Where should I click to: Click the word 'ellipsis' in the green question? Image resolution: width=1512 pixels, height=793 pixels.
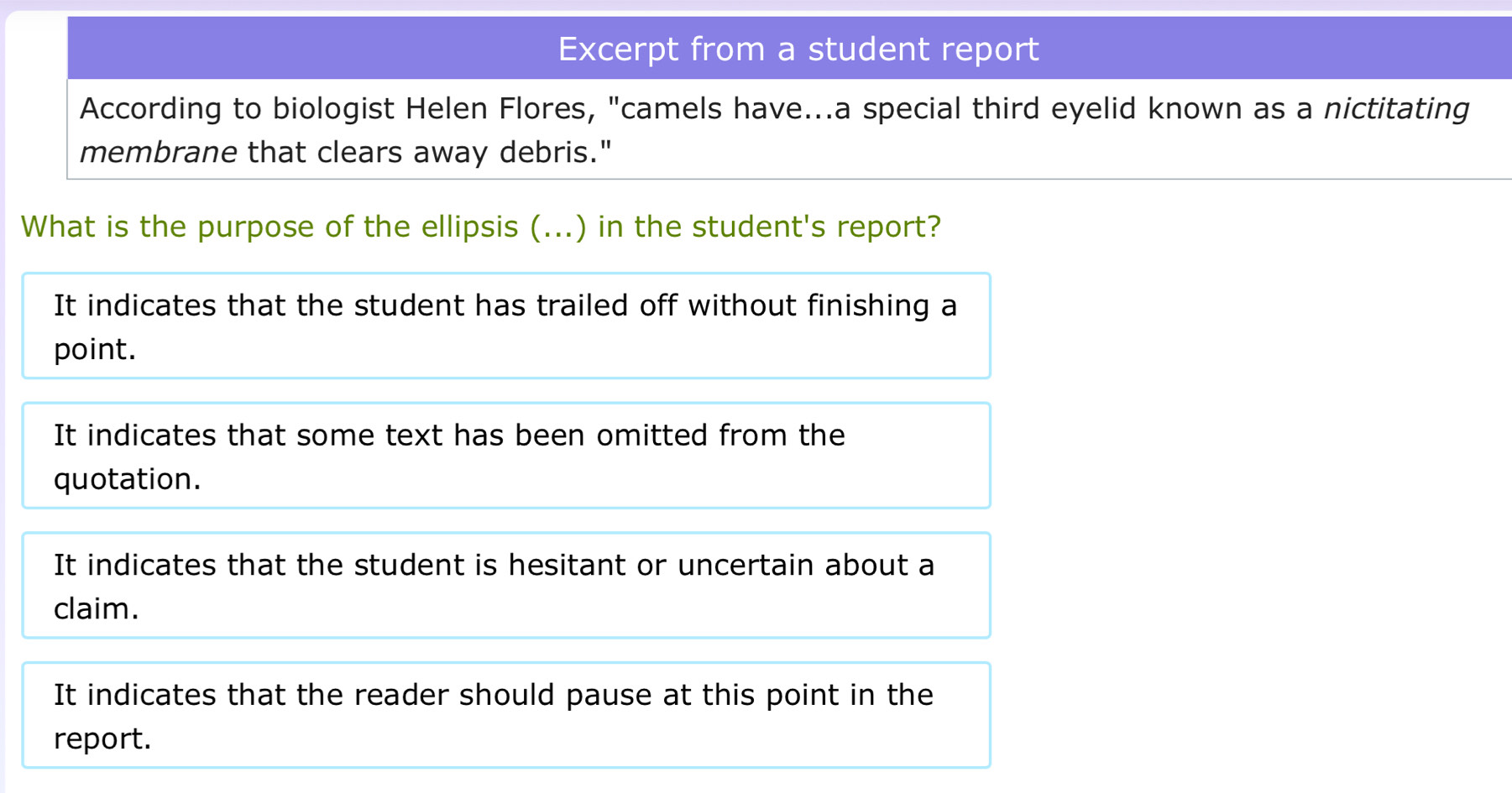coord(469,227)
